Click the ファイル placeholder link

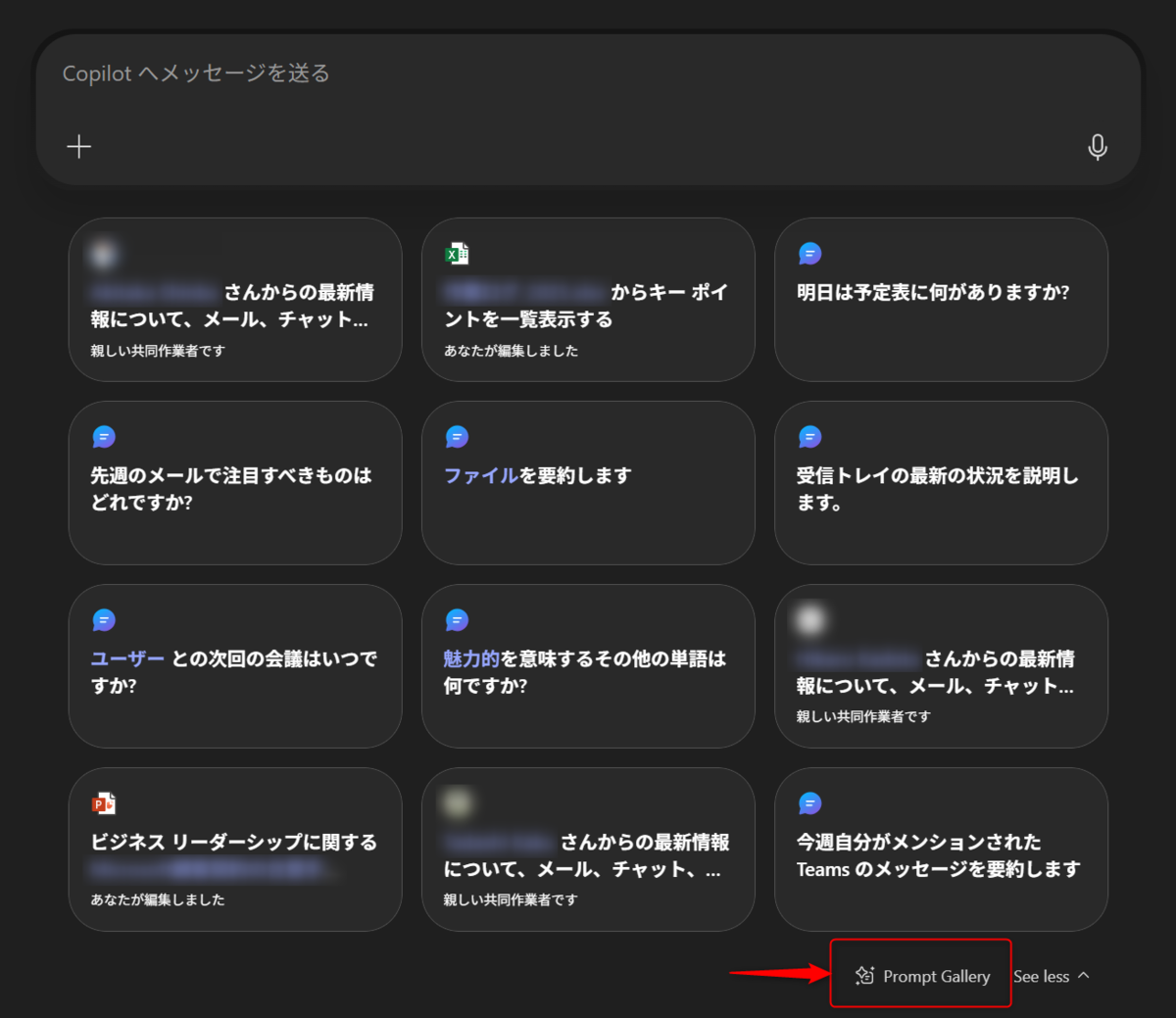point(481,475)
